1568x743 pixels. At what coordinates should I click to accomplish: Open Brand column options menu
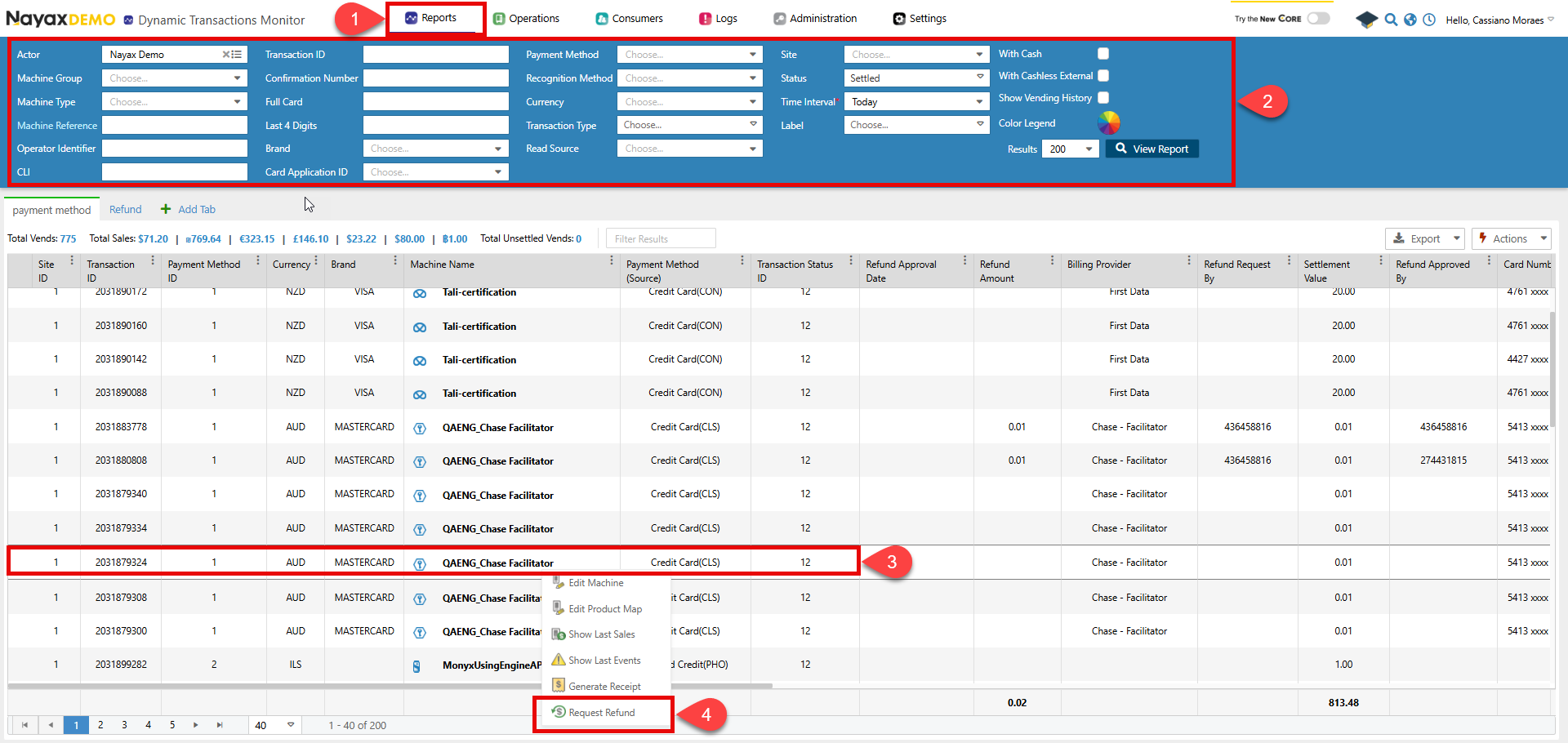[395, 261]
